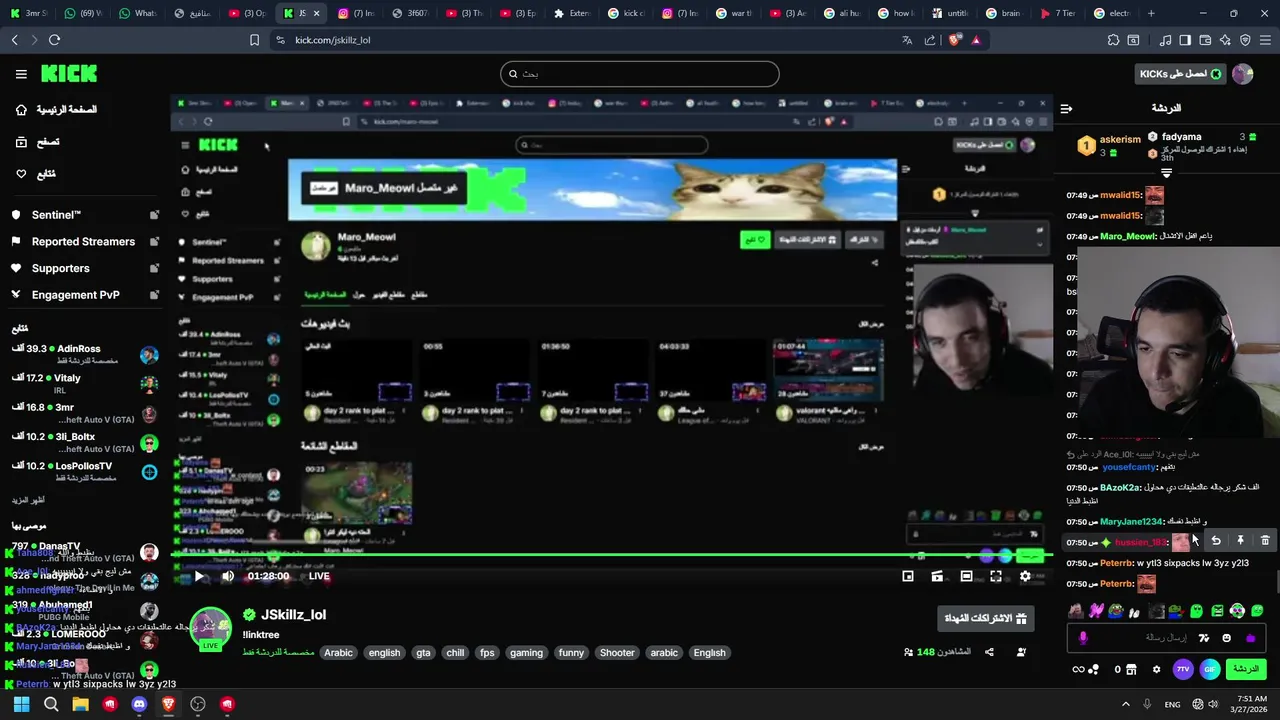The image size is (1280, 720).
Task: Expand chat leaderboard chevron
Action: point(1166,173)
